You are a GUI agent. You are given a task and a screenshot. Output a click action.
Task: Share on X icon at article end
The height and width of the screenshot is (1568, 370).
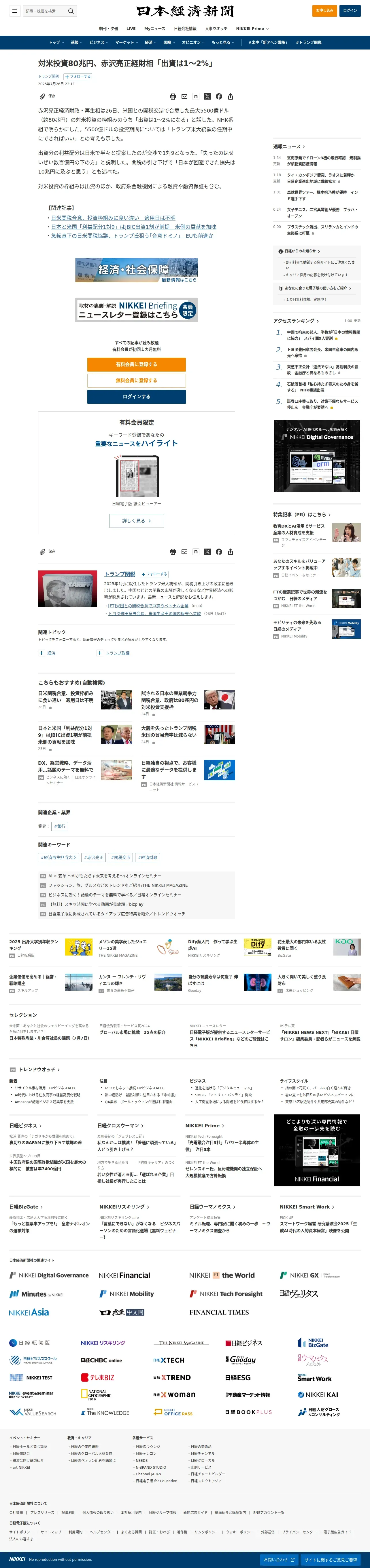207,551
